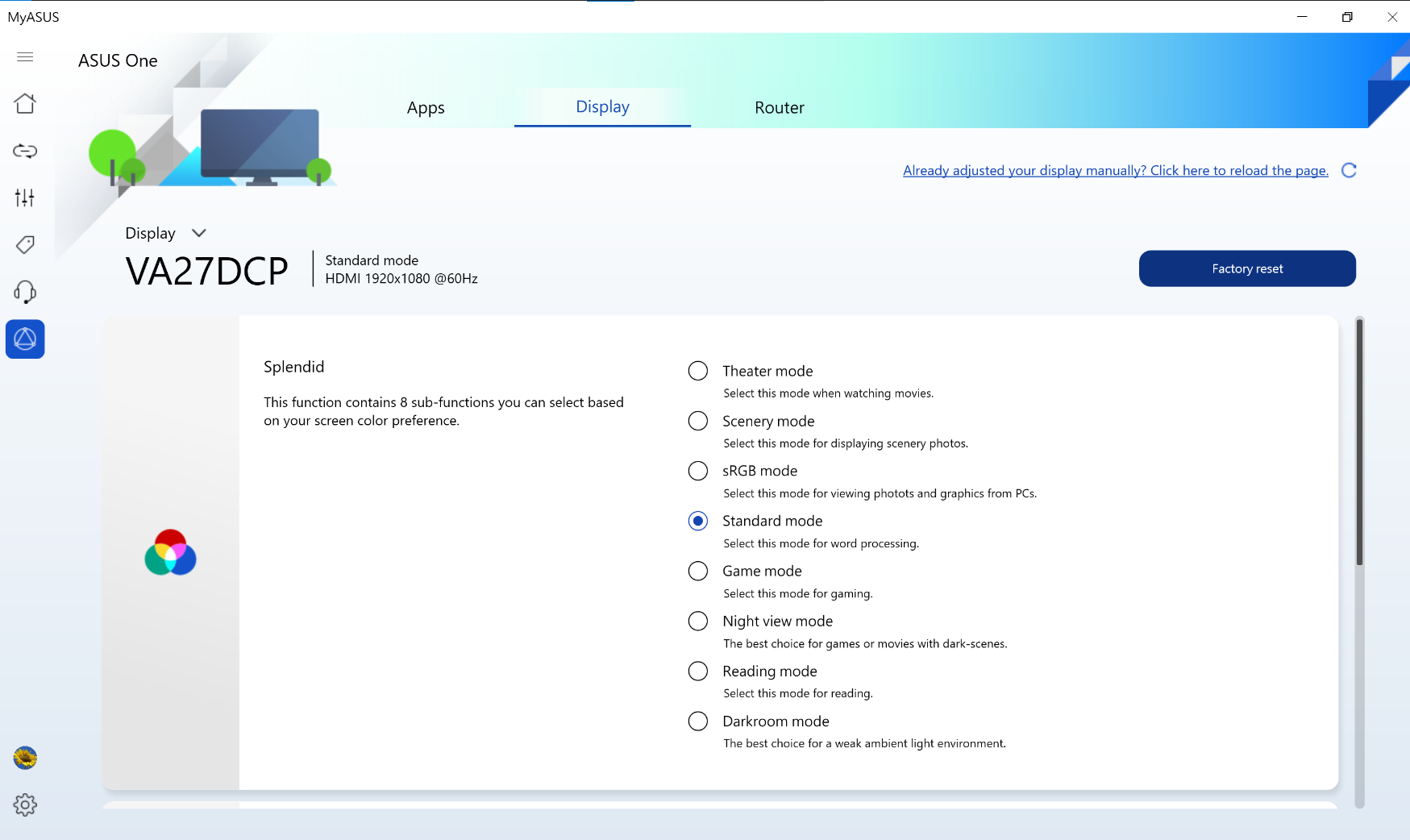Click 'Select this mode for word processing.' text
Screen dimensions: 1410x840
[821, 543]
